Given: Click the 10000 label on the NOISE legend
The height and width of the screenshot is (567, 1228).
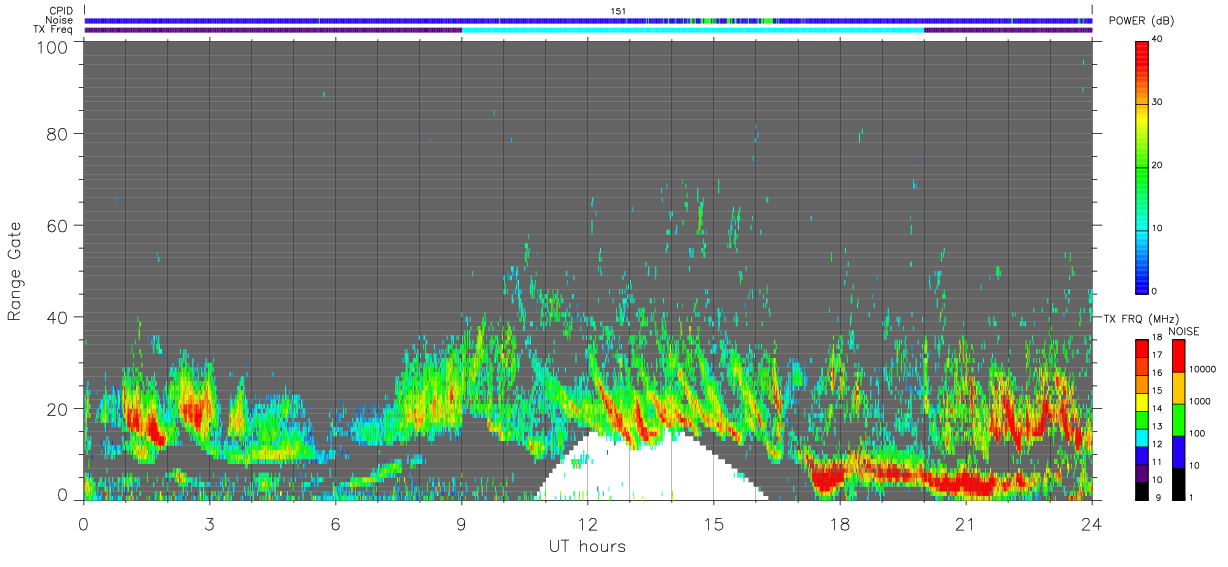Looking at the screenshot, I should [x=1202, y=369].
